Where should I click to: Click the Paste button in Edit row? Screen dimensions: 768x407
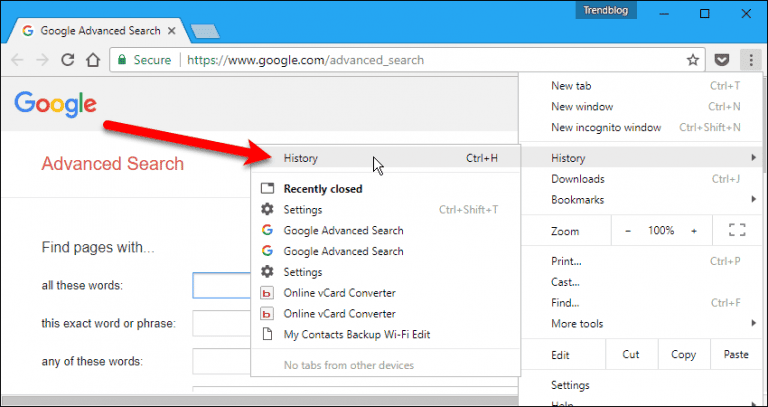[x=736, y=355]
